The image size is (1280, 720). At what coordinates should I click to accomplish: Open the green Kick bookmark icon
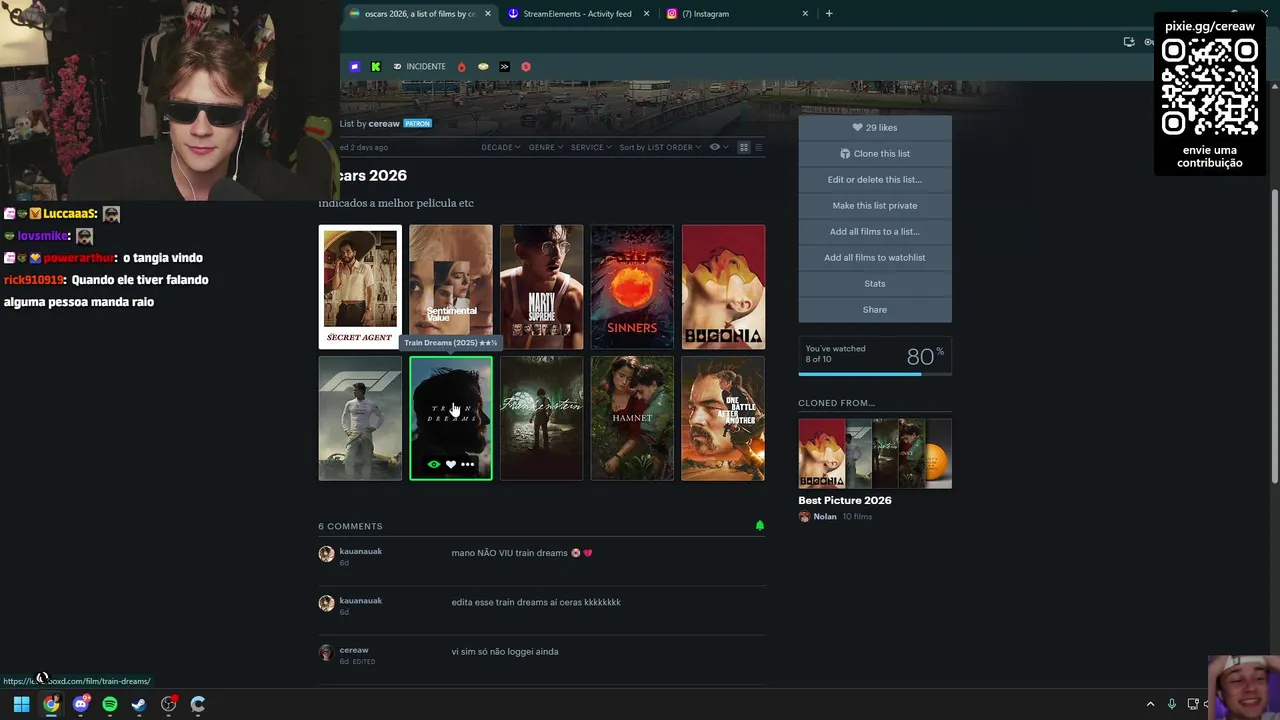tap(376, 67)
